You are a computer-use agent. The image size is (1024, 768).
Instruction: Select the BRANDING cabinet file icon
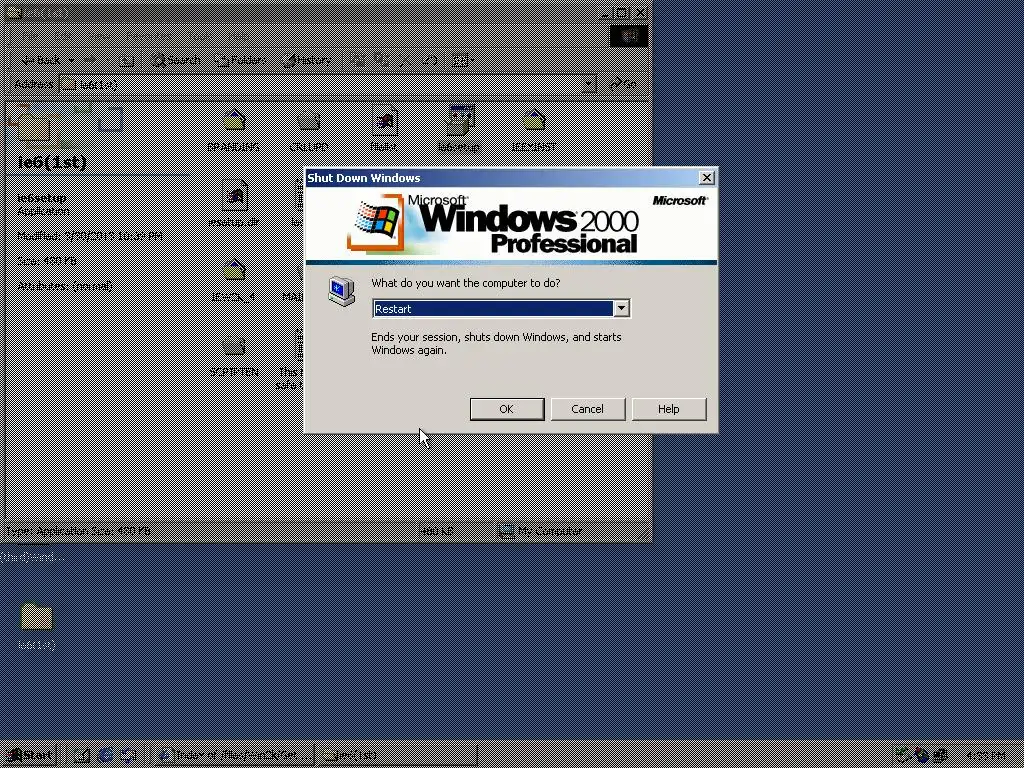click(234, 129)
